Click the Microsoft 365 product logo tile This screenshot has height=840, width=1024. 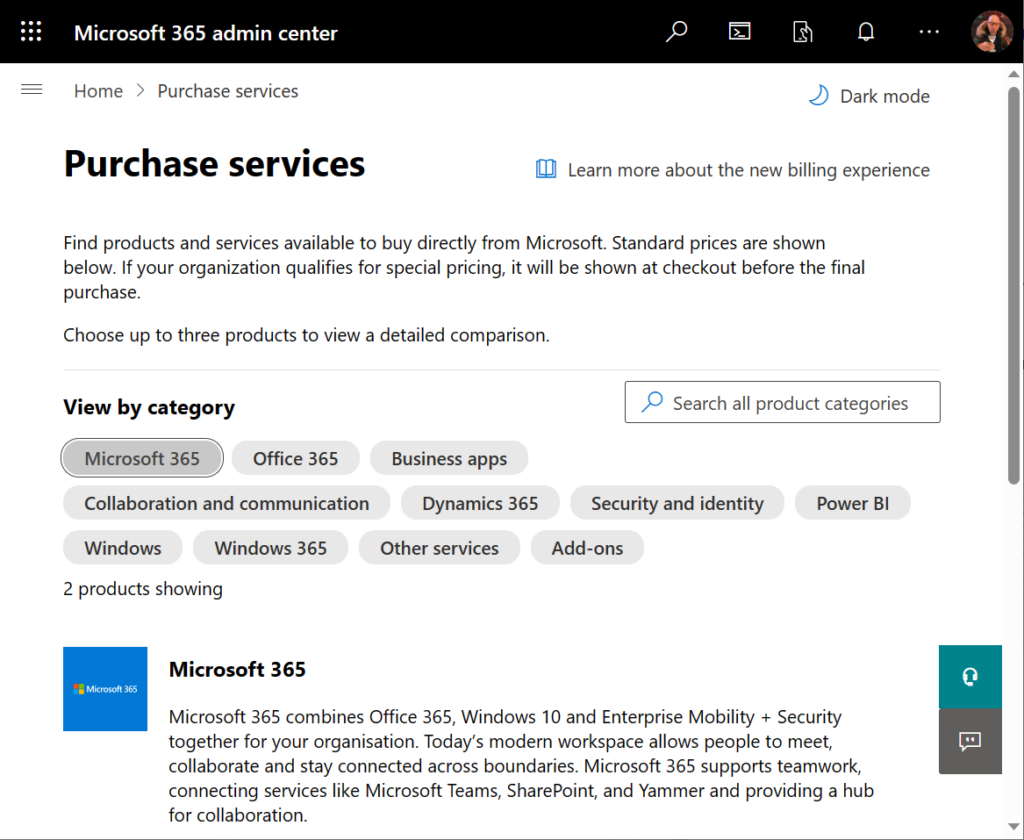(105, 688)
